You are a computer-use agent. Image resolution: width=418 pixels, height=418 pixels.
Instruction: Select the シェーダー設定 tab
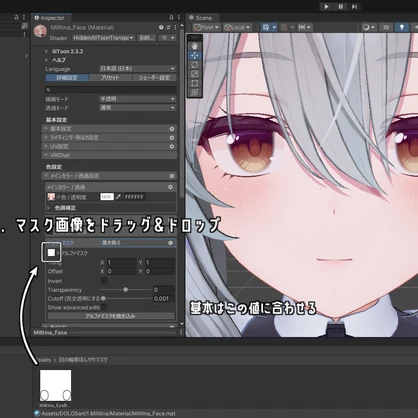click(154, 78)
